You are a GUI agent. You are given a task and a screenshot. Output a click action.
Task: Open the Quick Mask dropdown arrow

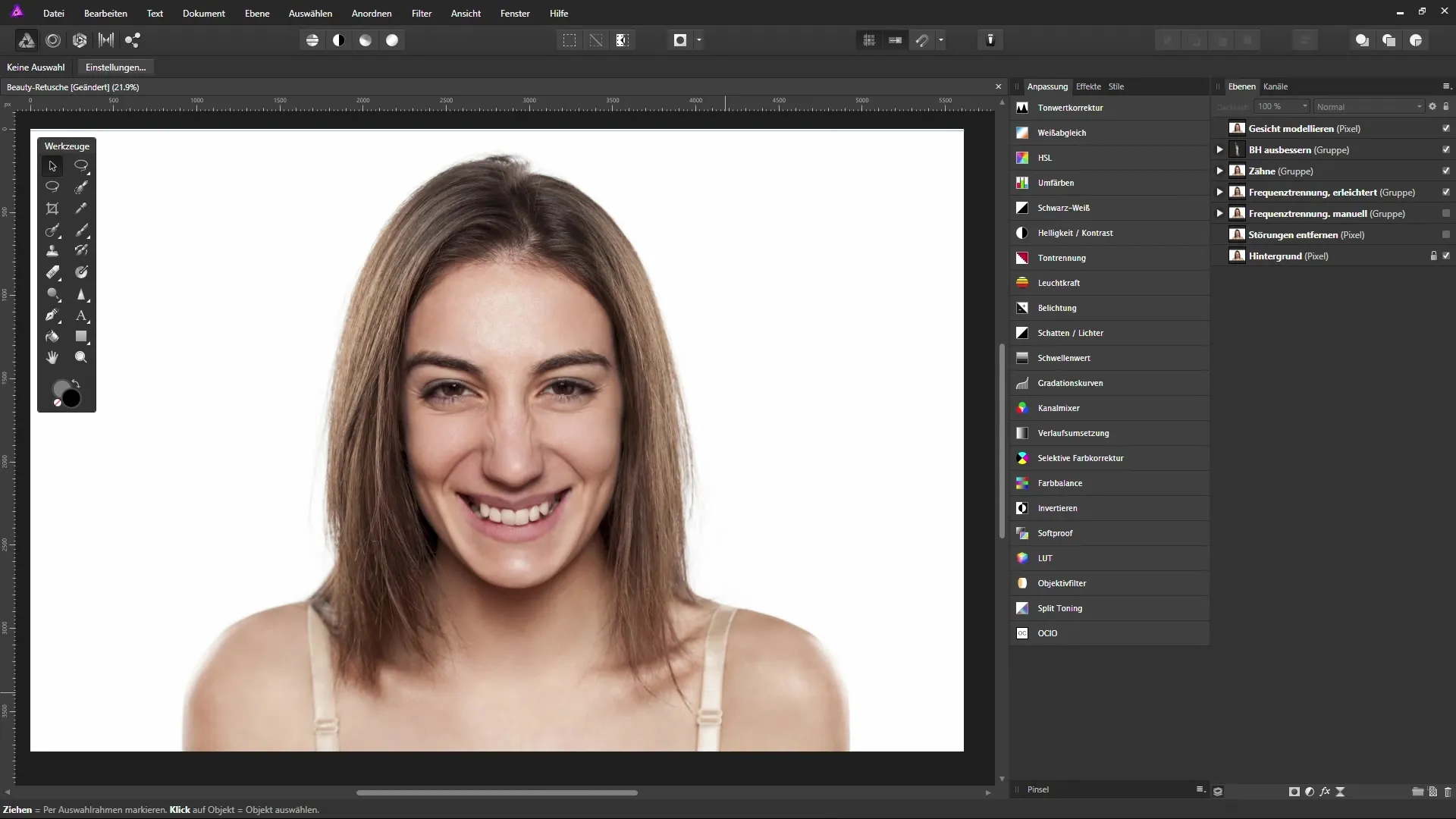click(698, 40)
